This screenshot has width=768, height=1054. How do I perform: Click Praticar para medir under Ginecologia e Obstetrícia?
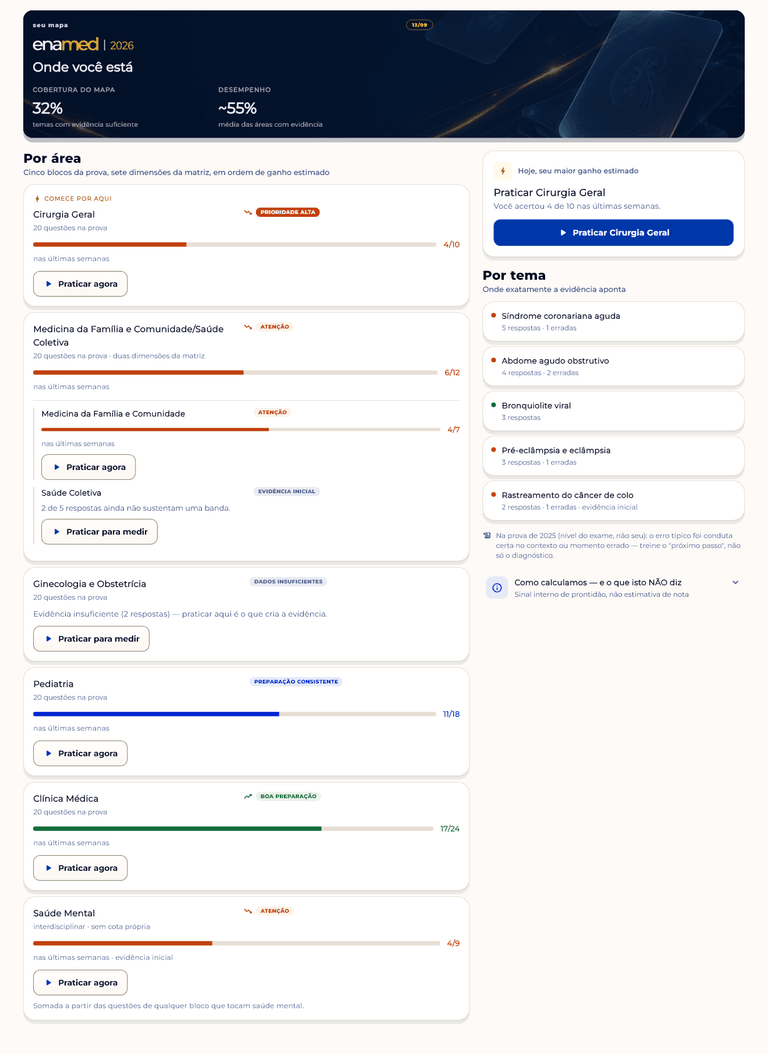point(91,639)
